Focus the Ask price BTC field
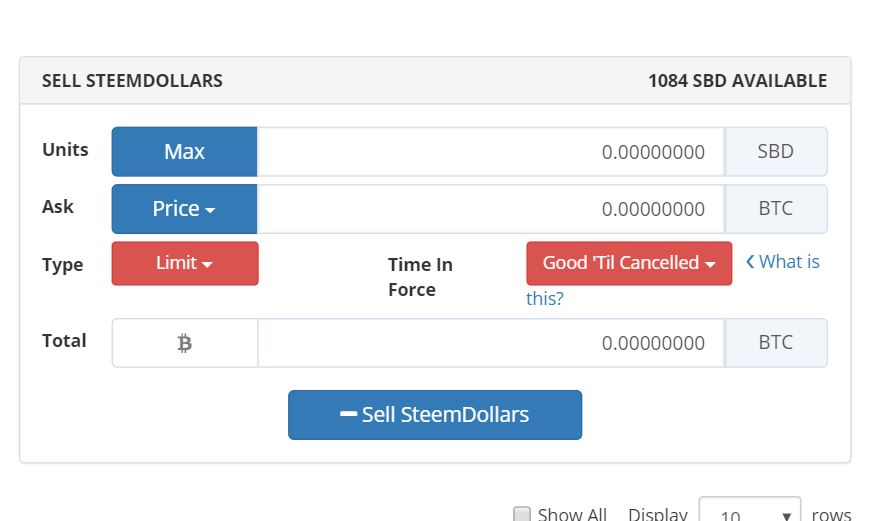 pyautogui.click(x=490, y=209)
